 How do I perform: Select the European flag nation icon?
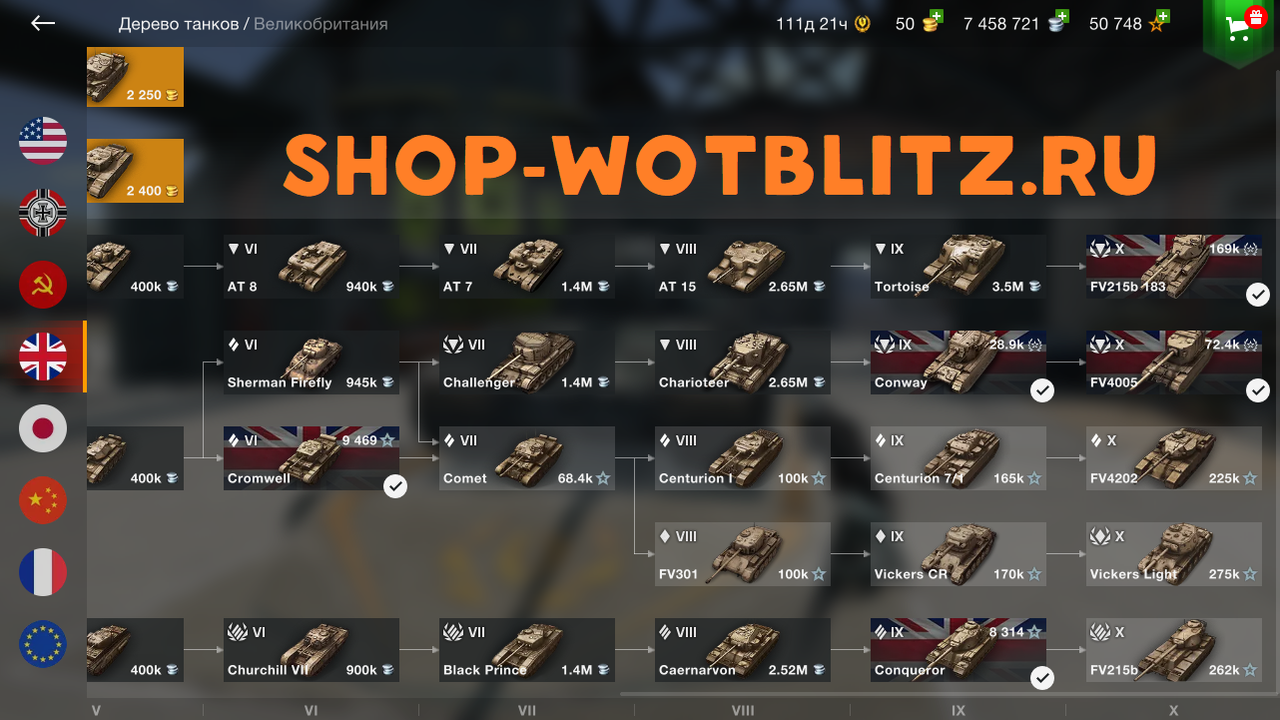click(43, 645)
